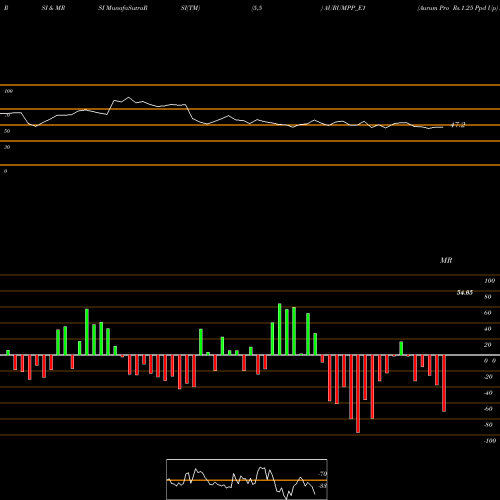Screen dimensions: 500x500
Task: Click the 70 label in mini chart
Action: pyautogui.click(x=323, y=474)
